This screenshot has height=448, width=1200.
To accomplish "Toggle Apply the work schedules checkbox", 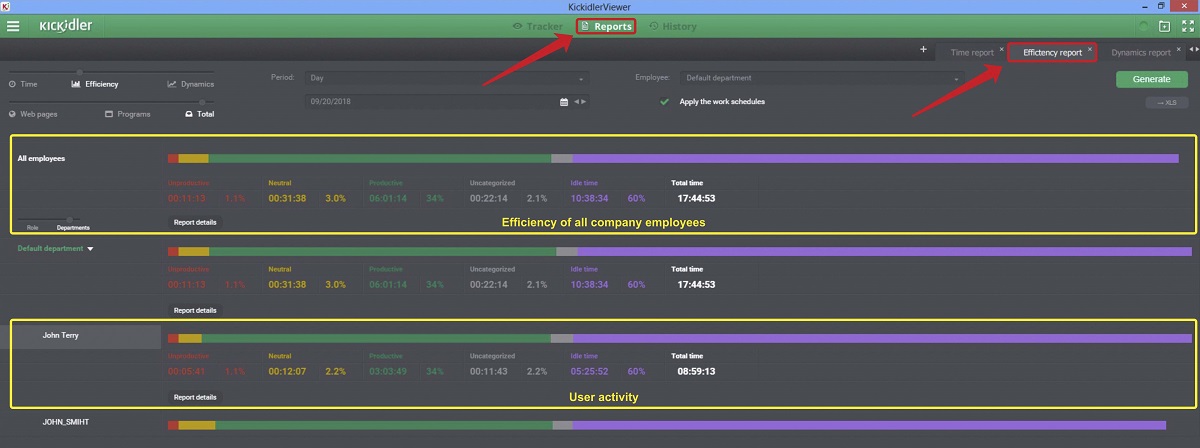I will (664, 101).
